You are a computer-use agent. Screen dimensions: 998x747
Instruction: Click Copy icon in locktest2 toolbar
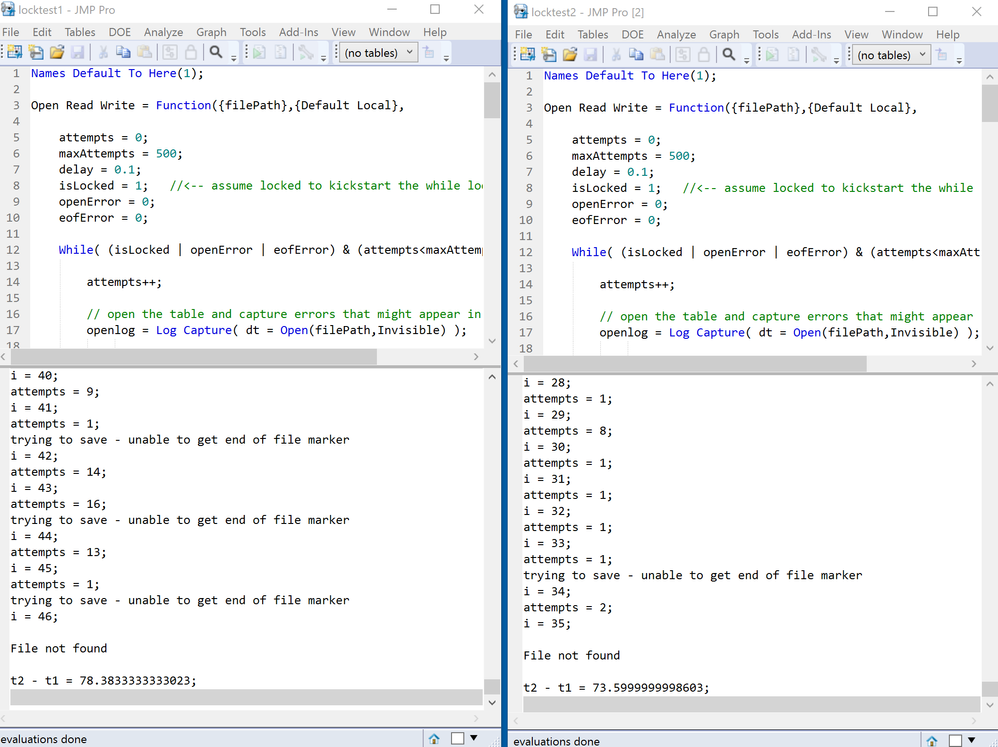[x=636, y=55]
